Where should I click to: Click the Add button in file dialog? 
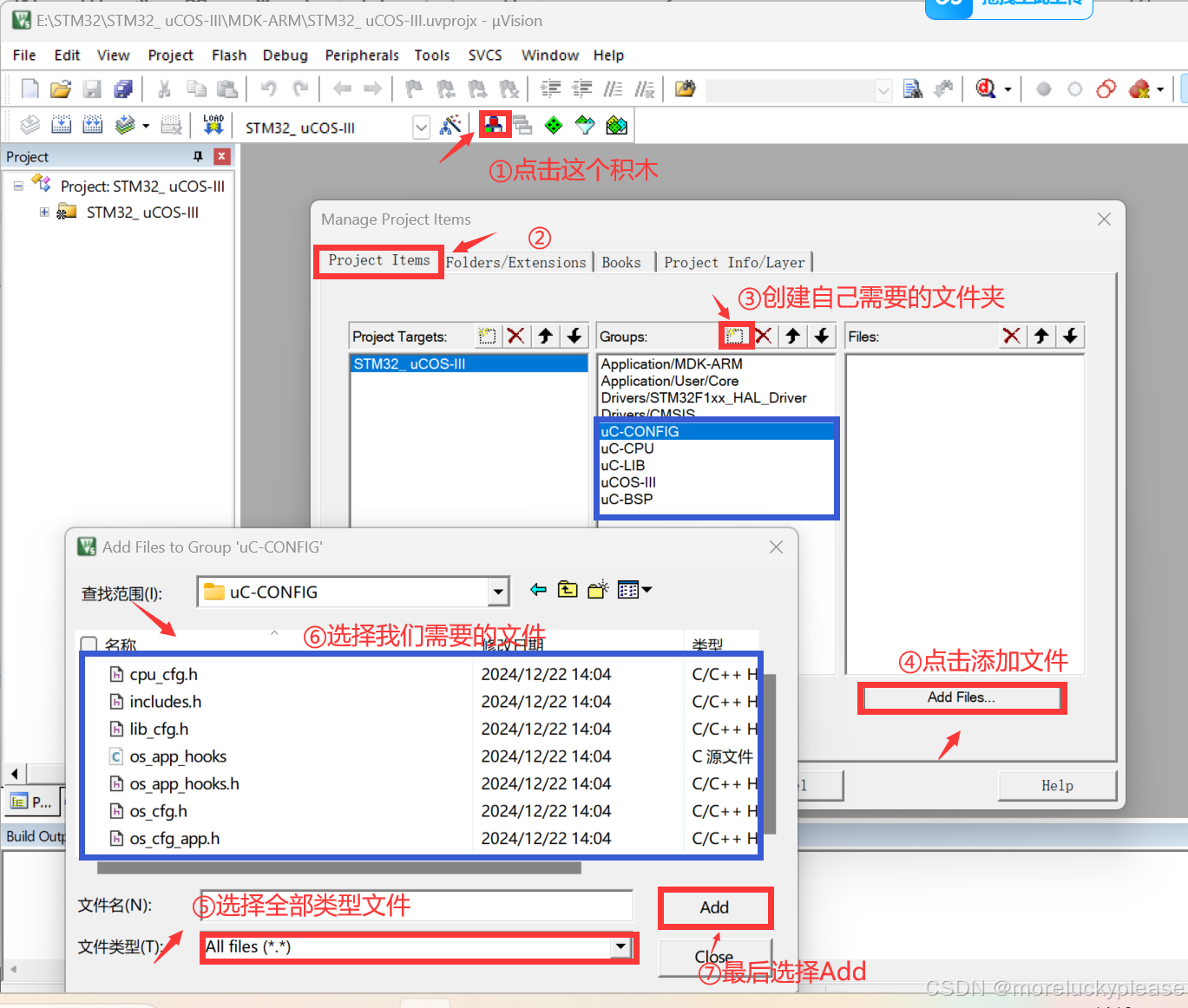click(x=714, y=907)
